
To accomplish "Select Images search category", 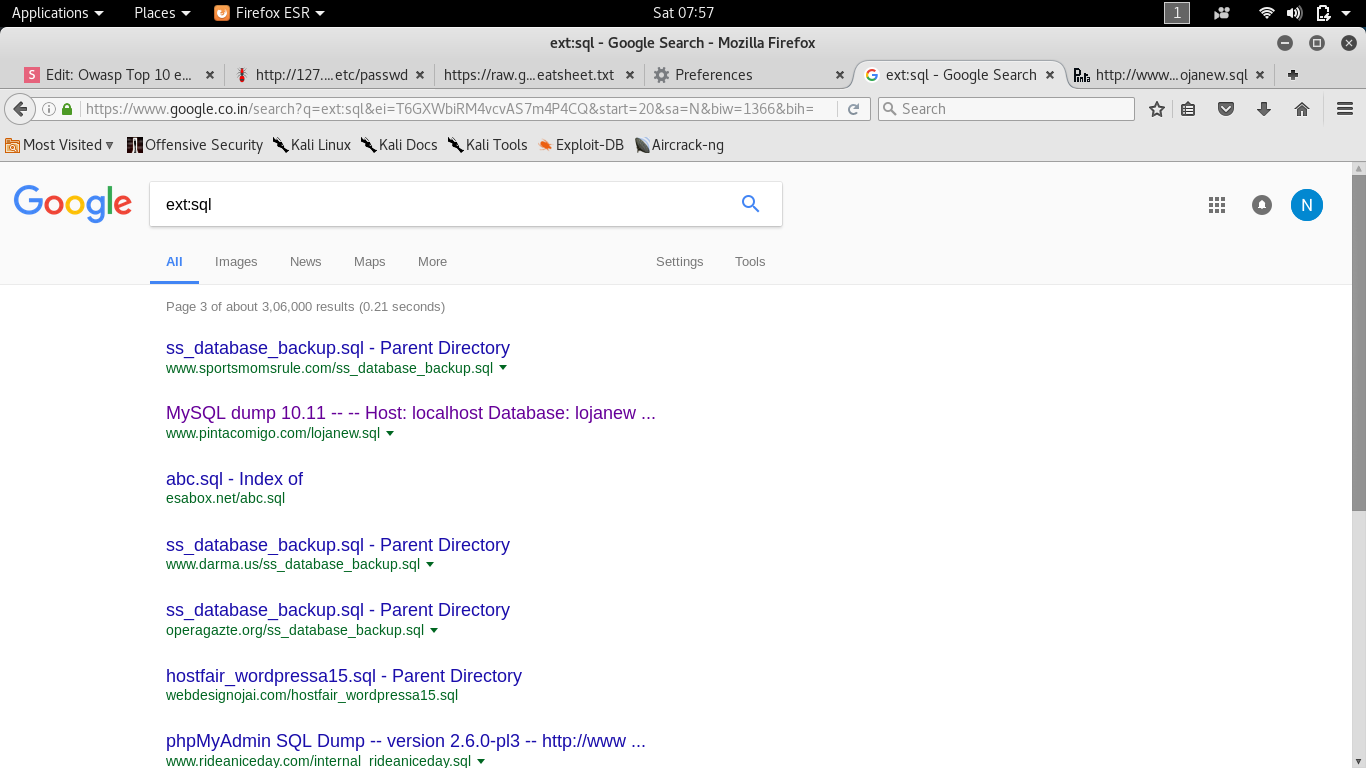I will click(x=236, y=262).
